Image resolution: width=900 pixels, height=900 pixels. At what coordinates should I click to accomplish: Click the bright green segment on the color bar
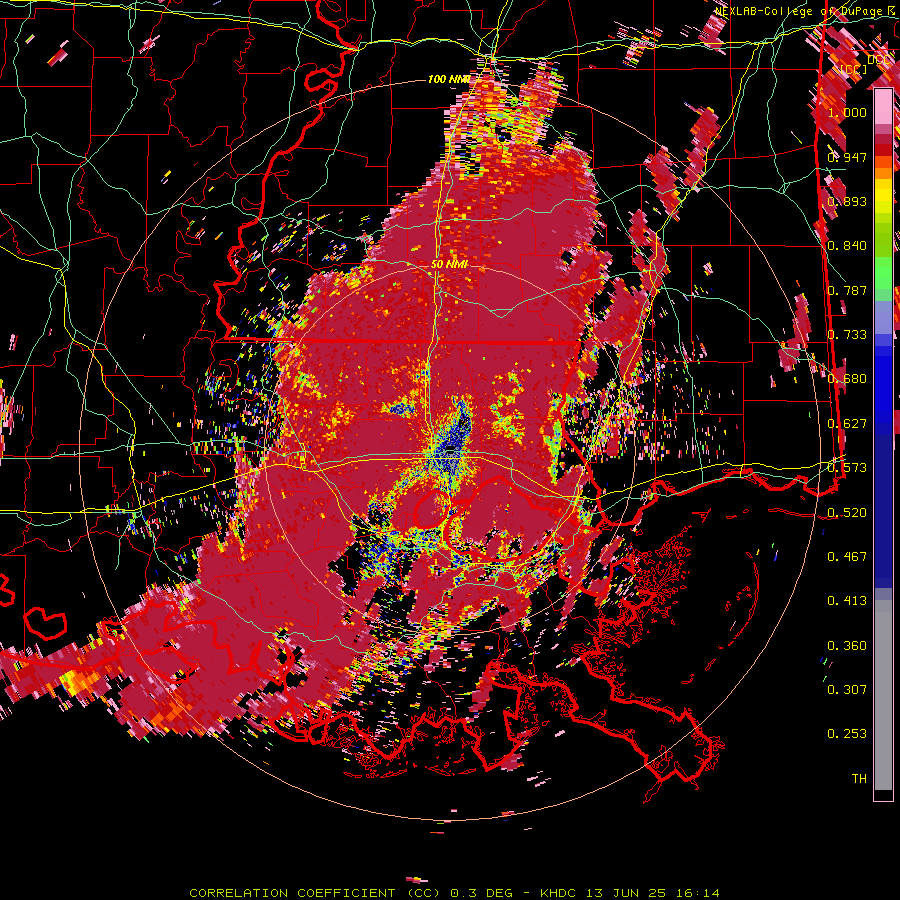[x=883, y=274]
